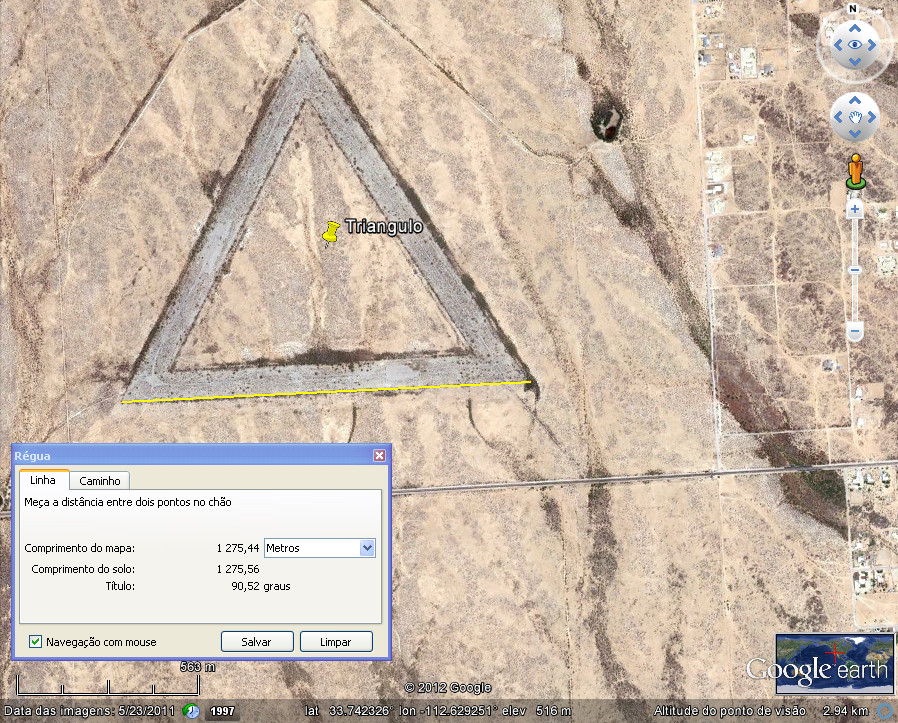Click the Salvar button

(x=257, y=642)
